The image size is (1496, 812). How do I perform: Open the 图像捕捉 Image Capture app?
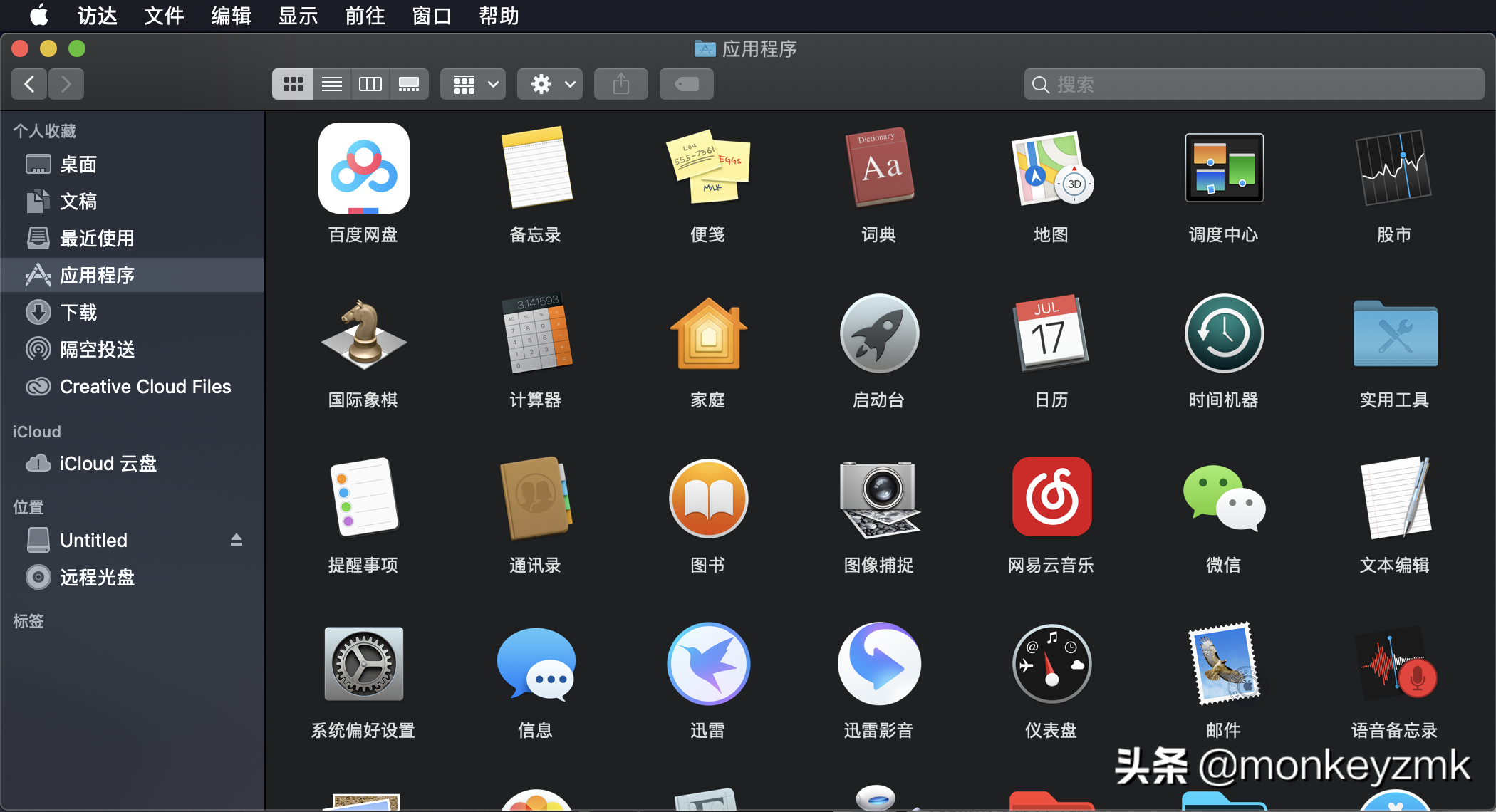point(879,499)
